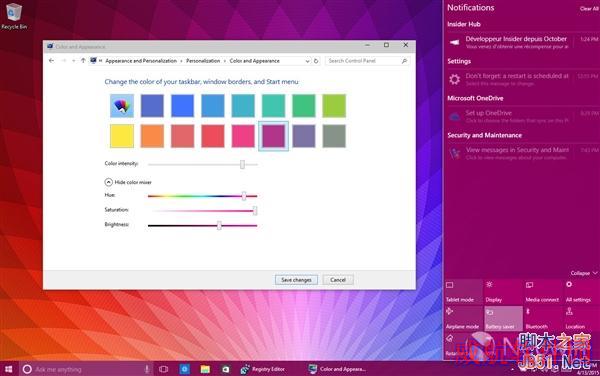The width and height of the screenshot is (600, 376).
Task: Pick the indigo blue swatch
Action: pos(152,106)
